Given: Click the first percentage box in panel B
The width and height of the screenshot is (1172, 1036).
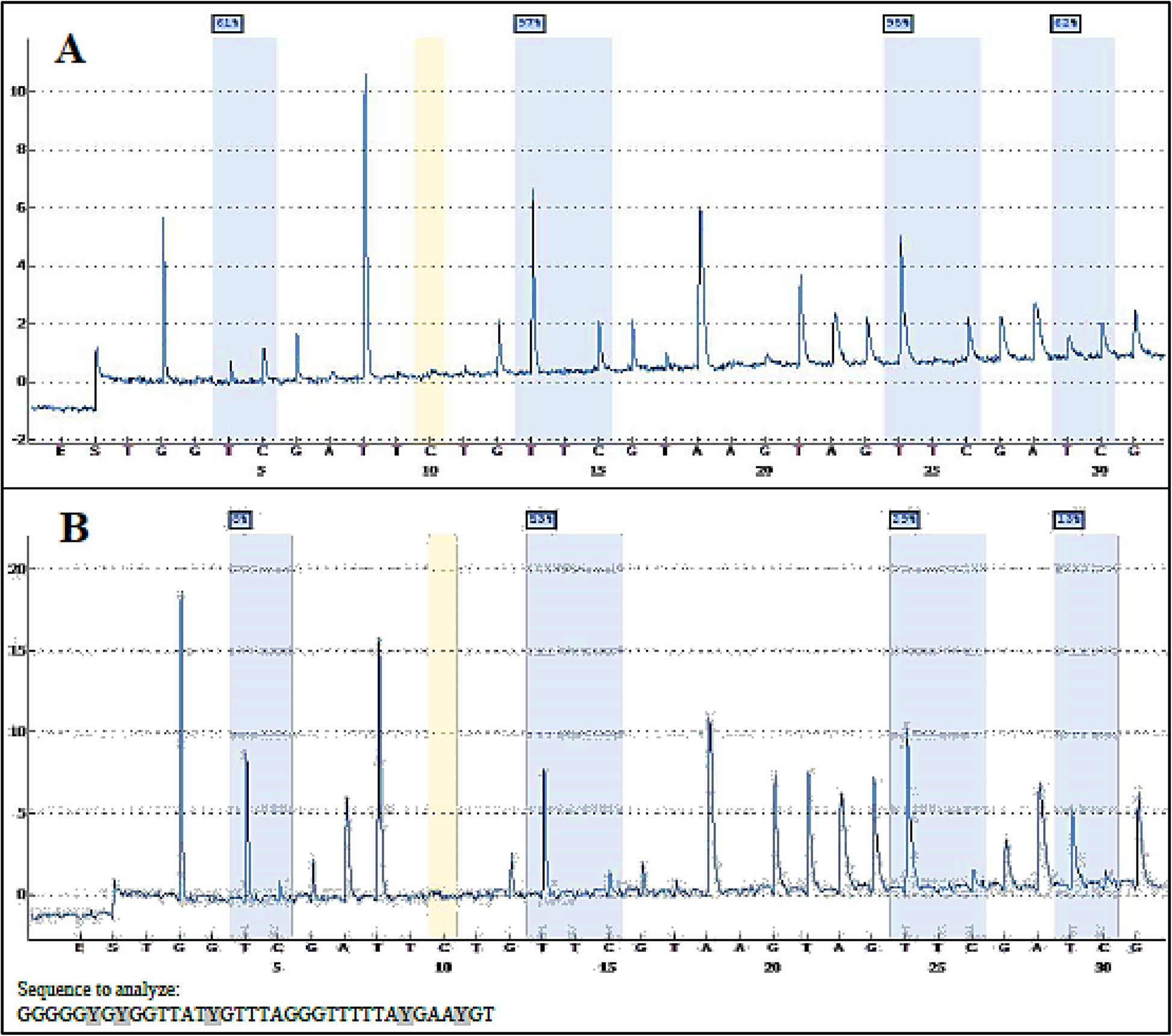Looking at the screenshot, I should (x=240, y=520).
